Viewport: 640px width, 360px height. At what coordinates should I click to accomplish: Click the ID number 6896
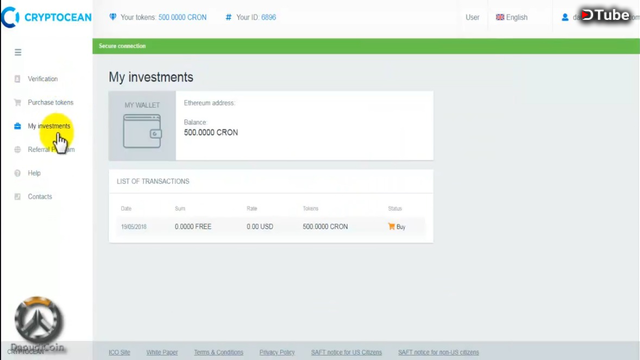pos(269,17)
